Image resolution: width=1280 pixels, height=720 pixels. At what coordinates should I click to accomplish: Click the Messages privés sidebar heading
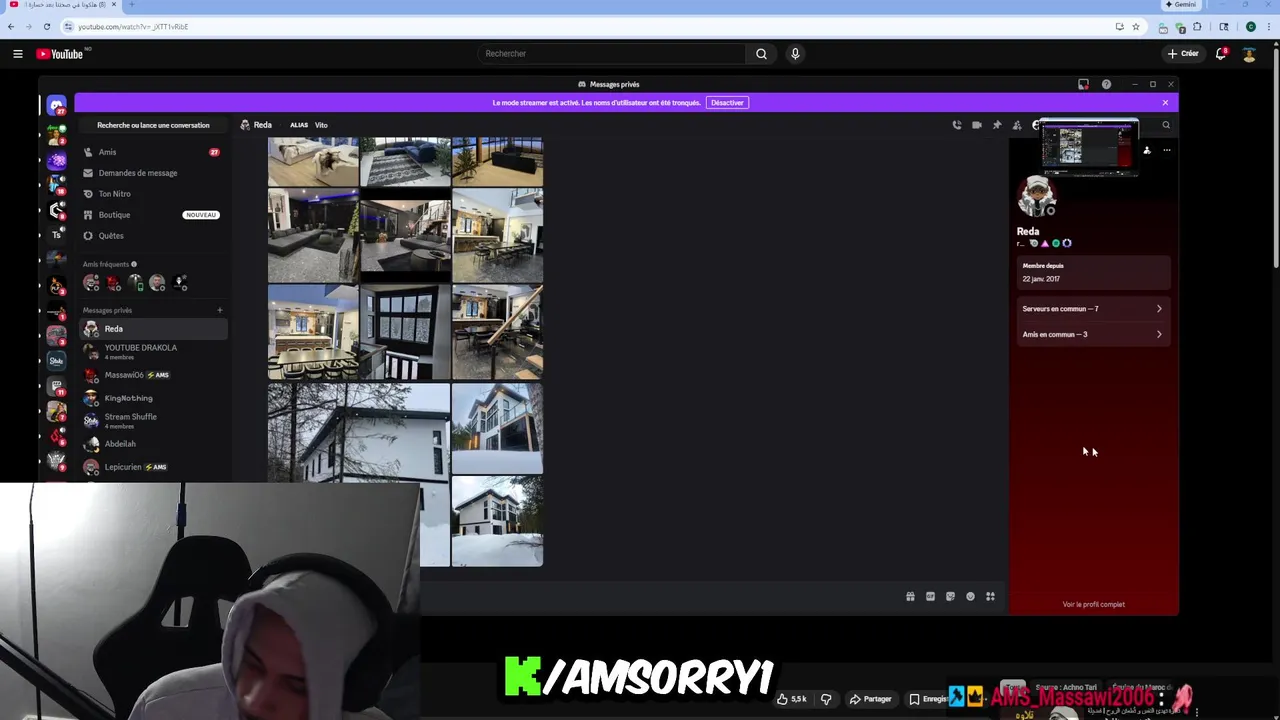107,310
